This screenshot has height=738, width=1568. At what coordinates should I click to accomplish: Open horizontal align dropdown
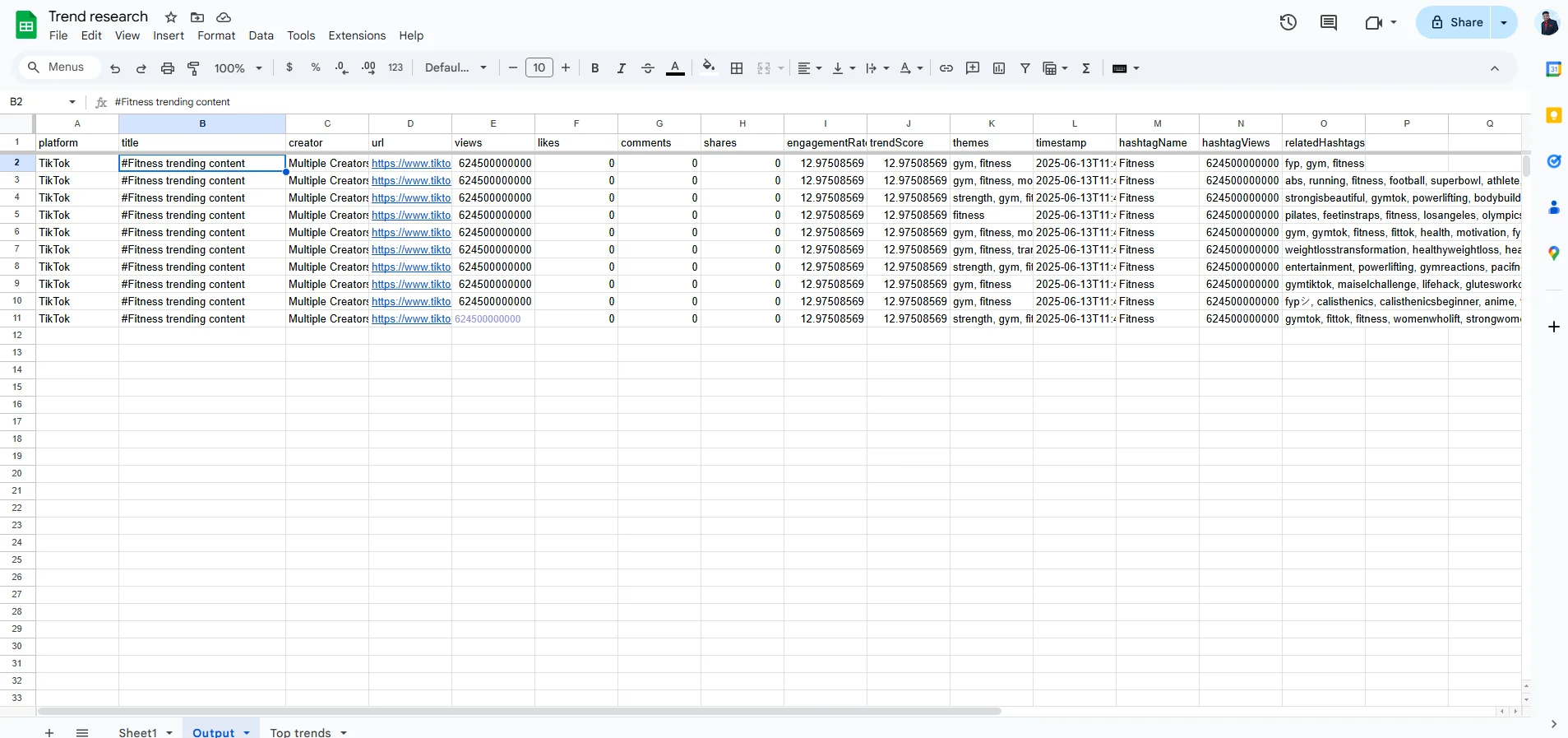[x=810, y=68]
